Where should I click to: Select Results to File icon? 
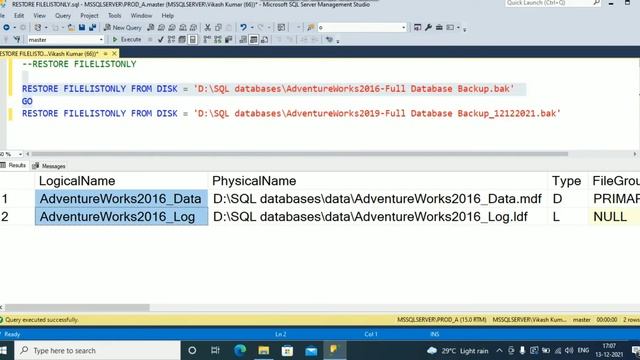(x=264, y=40)
